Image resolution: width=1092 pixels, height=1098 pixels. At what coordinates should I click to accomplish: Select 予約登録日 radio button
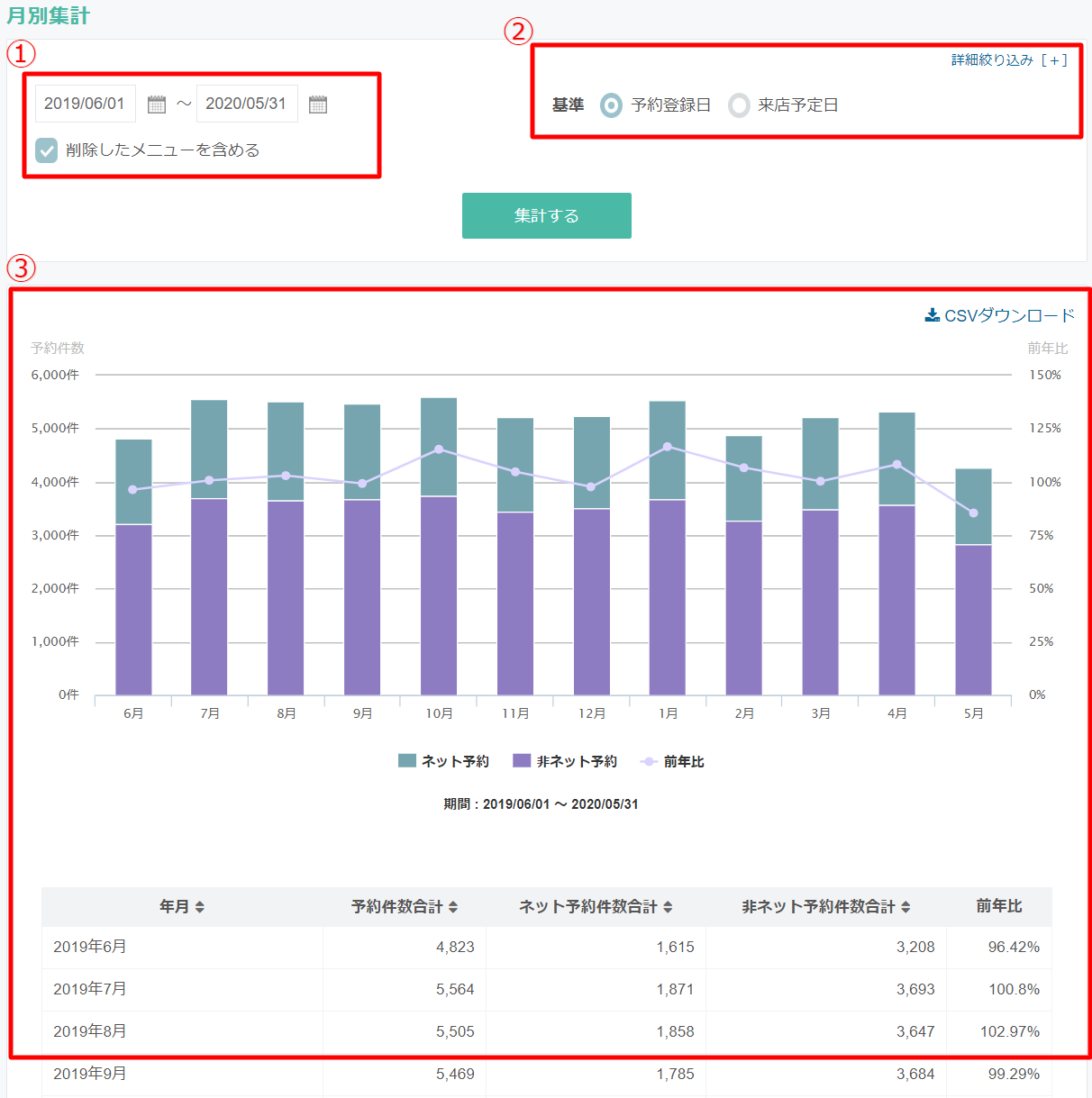tap(611, 105)
